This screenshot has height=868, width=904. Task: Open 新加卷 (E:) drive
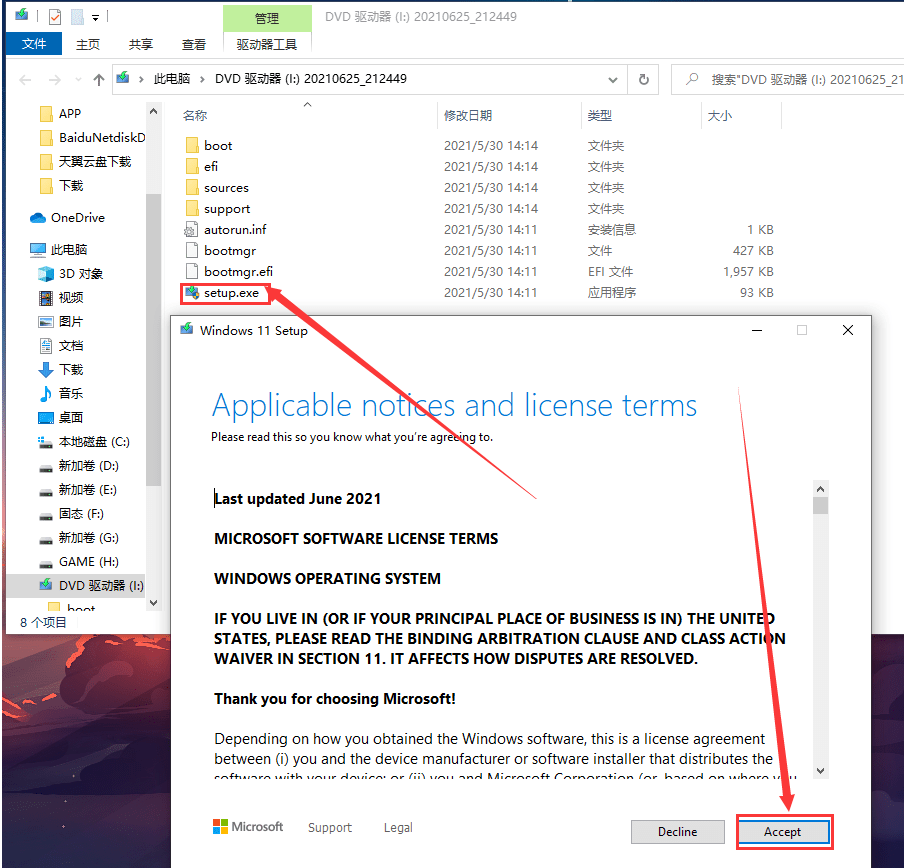(x=78, y=490)
